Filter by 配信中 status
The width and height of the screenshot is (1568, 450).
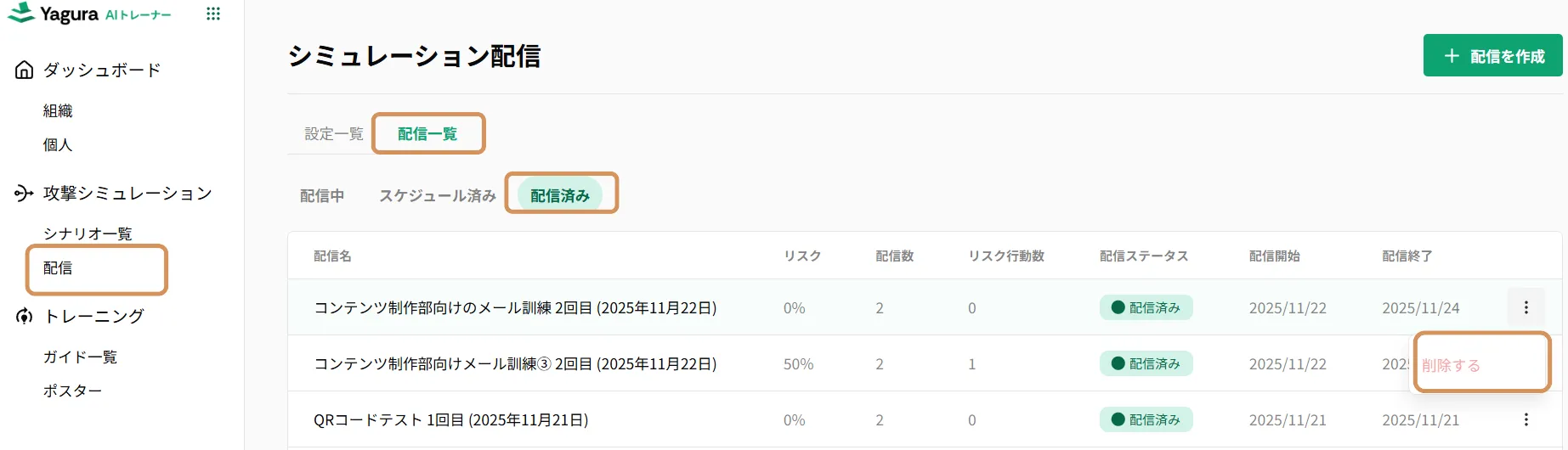click(x=322, y=196)
